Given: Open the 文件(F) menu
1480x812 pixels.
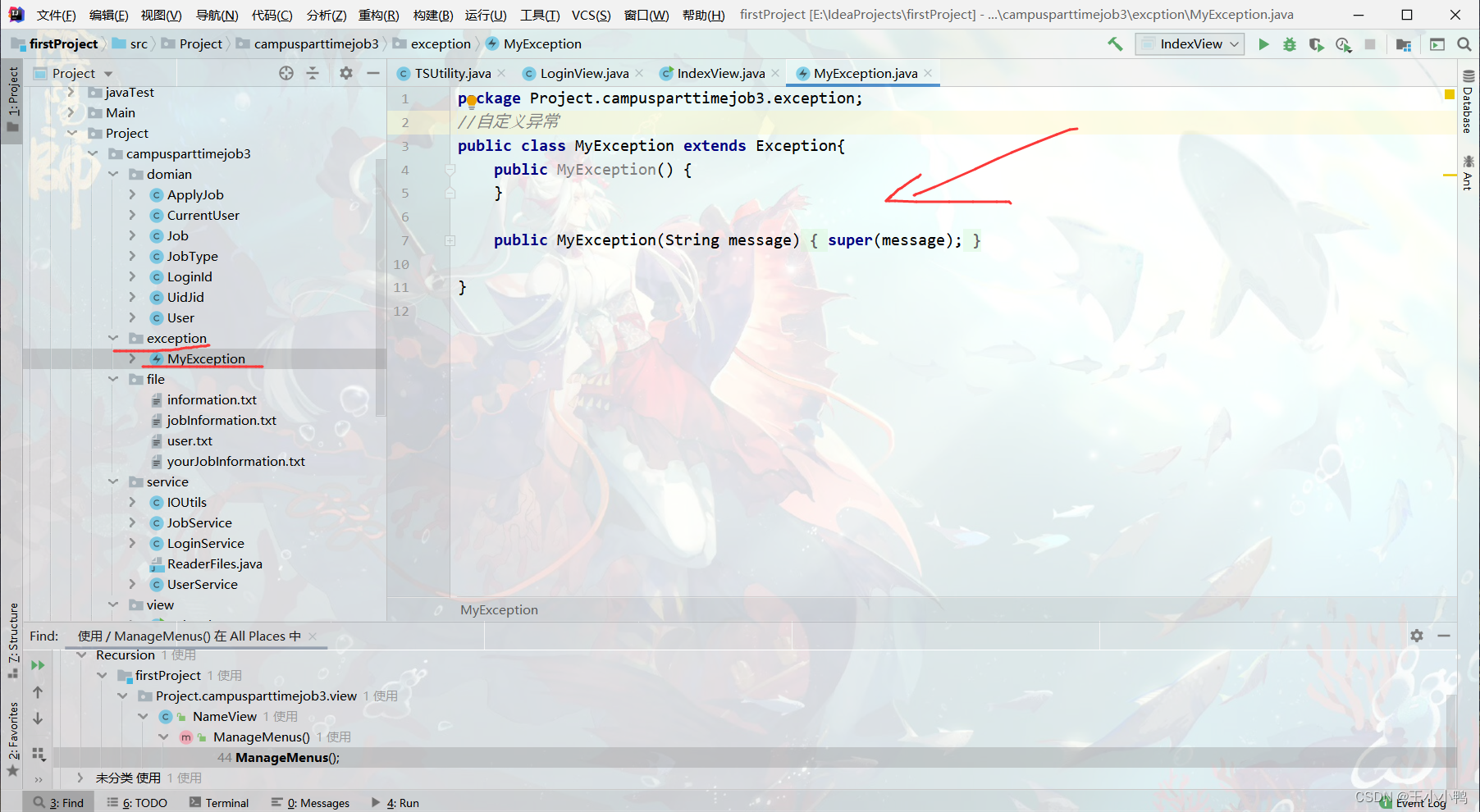Looking at the screenshot, I should 57,15.
